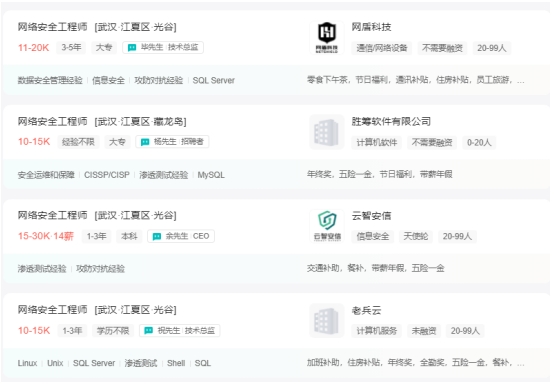
Task: Click the MySQL skill tag
Action: (211, 175)
